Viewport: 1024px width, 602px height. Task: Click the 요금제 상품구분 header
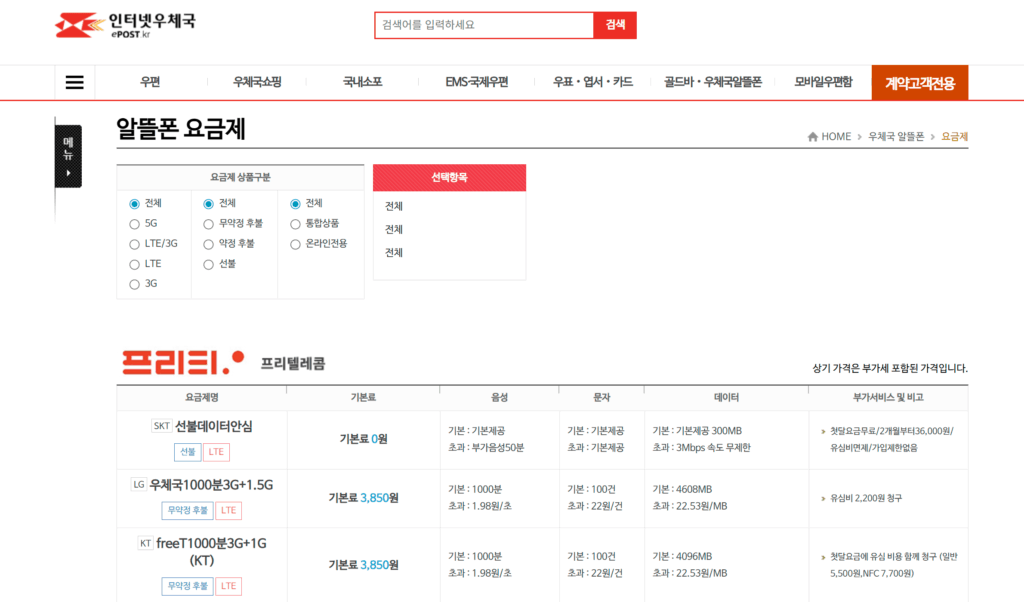[x=240, y=178]
